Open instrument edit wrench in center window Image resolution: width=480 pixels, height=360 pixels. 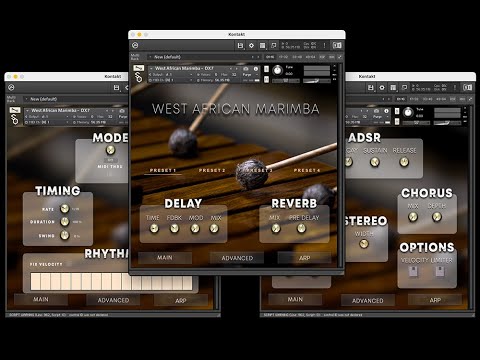coord(138,68)
